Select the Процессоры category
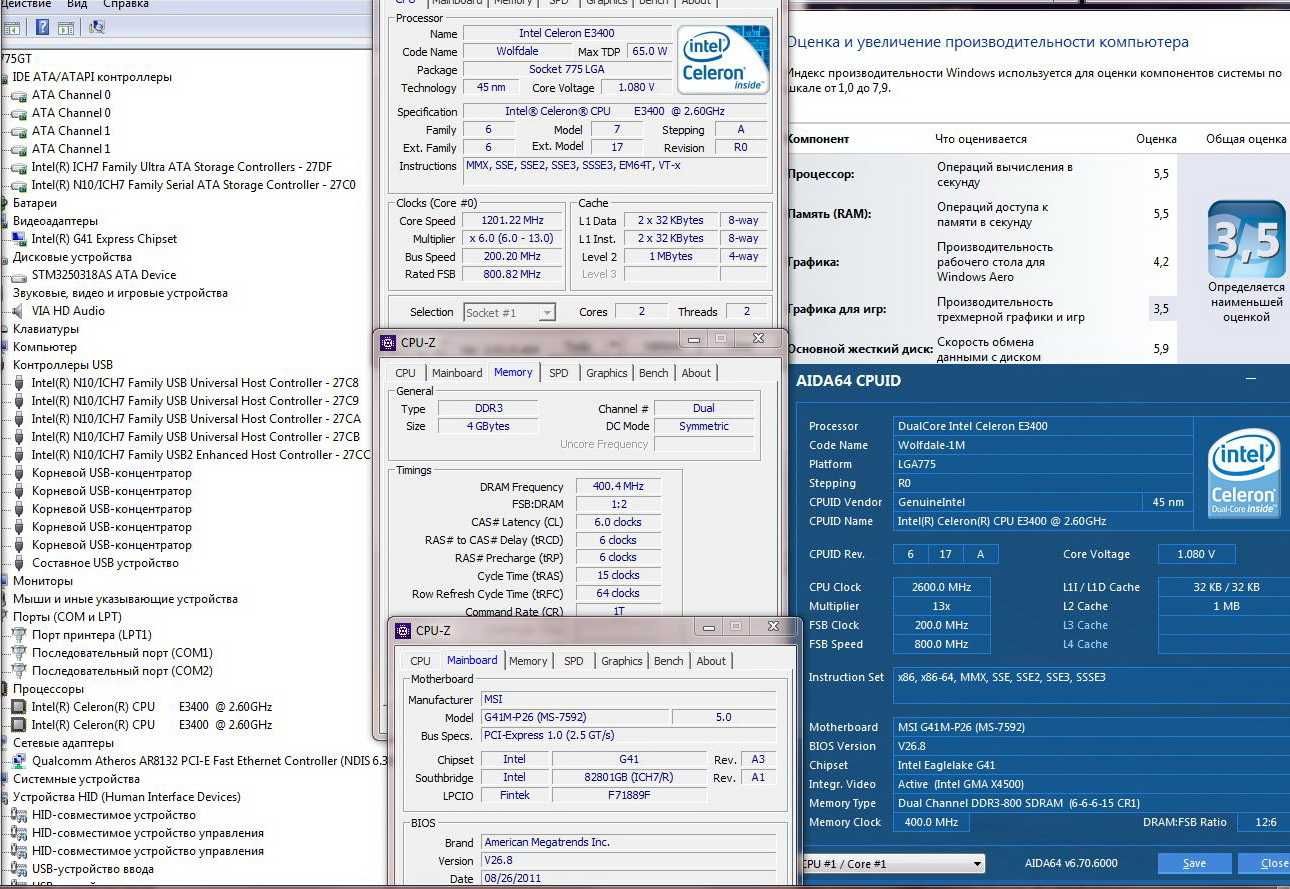This screenshot has height=889, width=1290. tap(48, 689)
